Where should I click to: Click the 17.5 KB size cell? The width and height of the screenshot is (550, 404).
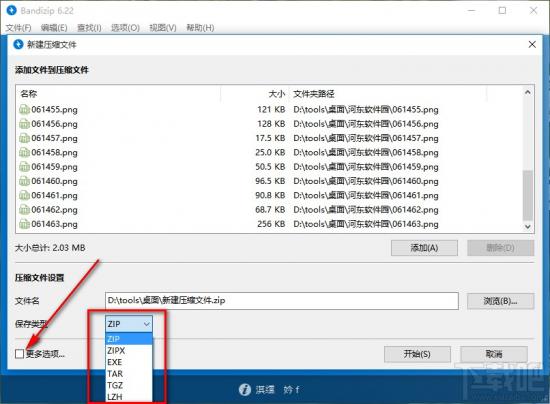pos(270,139)
